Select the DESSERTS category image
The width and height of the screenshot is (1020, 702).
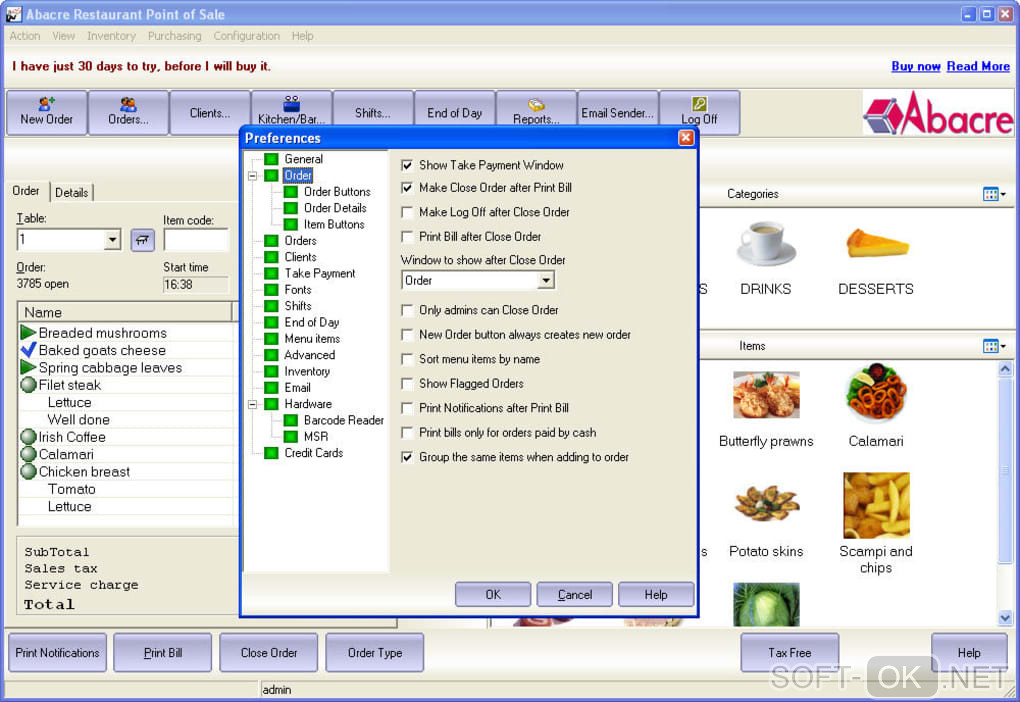click(876, 243)
